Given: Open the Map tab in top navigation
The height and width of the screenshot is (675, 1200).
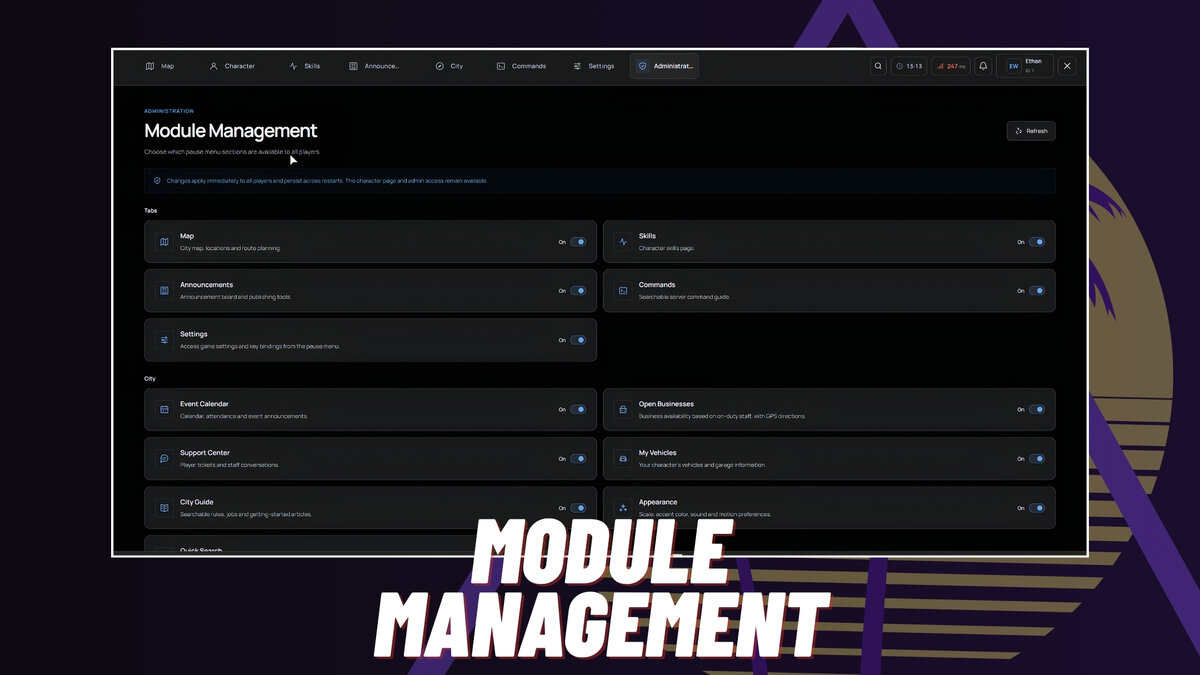Looking at the screenshot, I should tap(160, 66).
